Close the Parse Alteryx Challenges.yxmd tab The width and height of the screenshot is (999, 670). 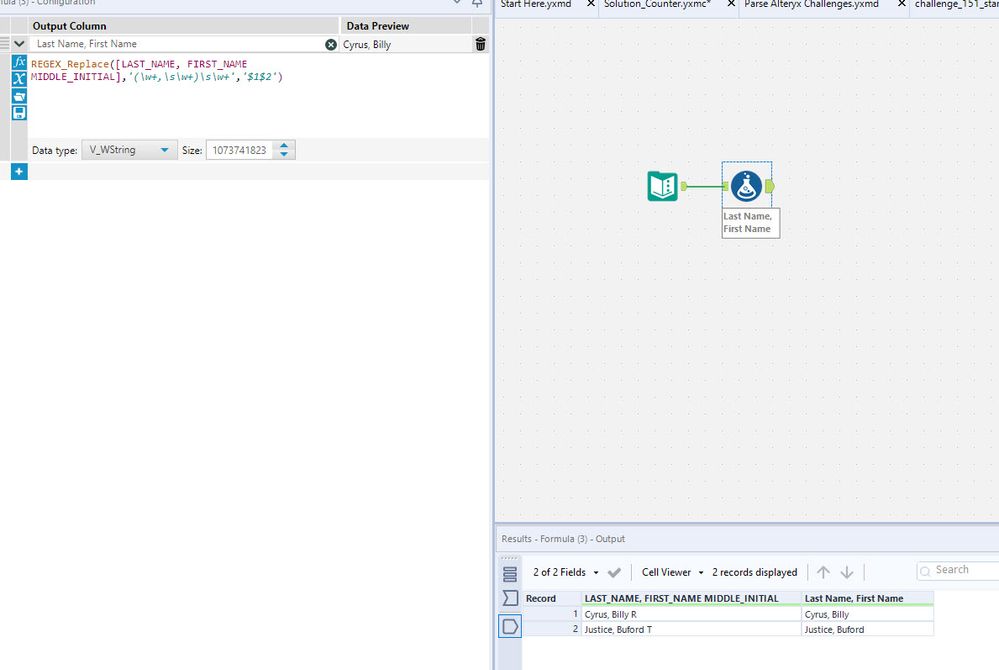pos(902,4)
